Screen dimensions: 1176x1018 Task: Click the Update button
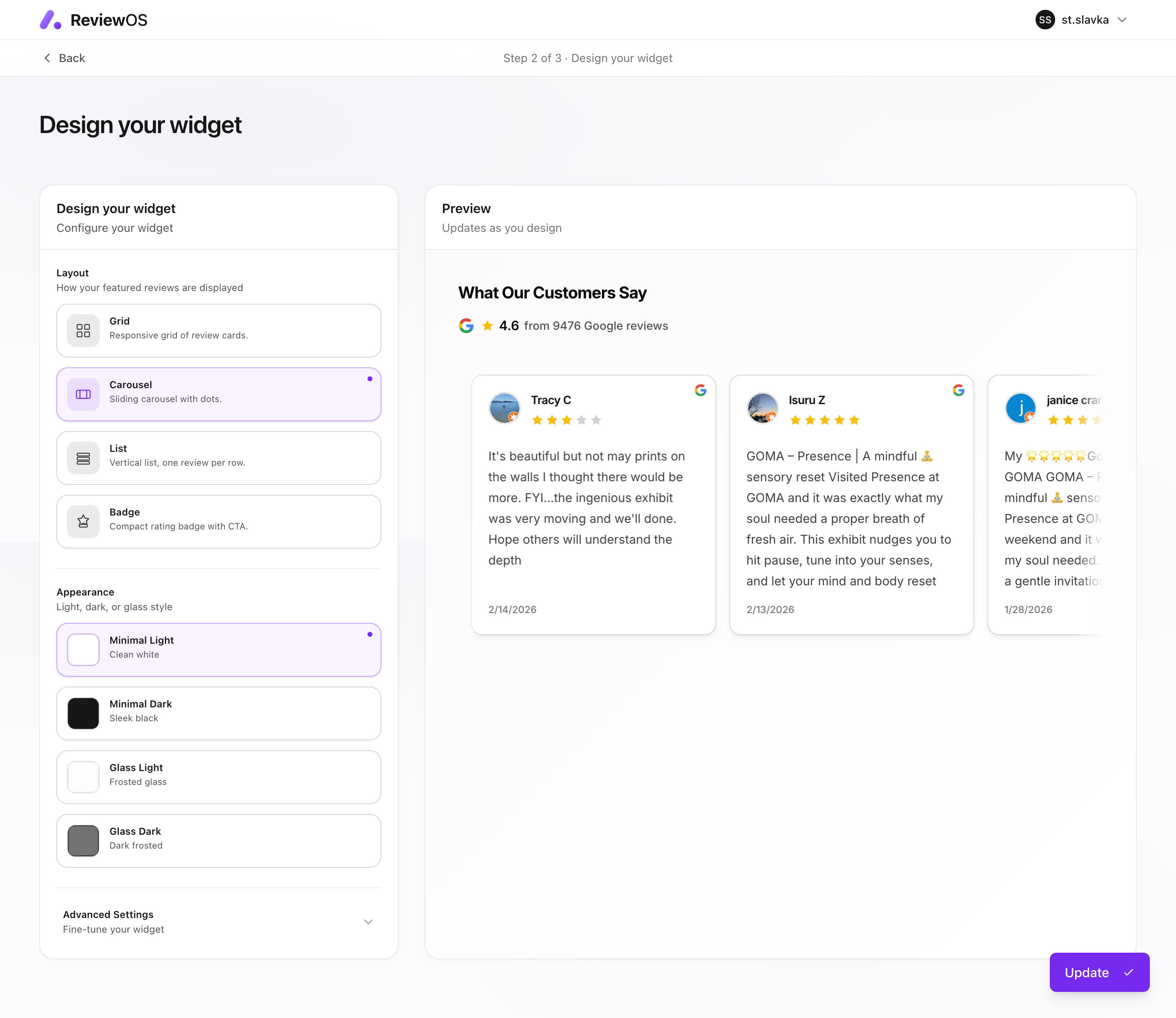pyautogui.click(x=1099, y=972)
